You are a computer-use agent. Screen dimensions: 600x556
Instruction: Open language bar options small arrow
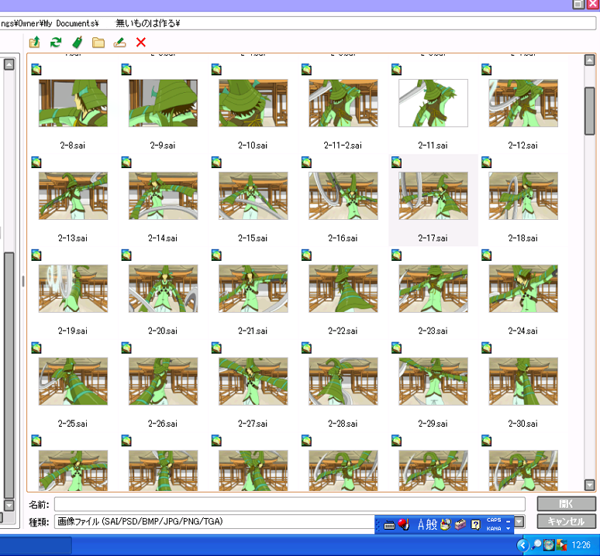508,528
